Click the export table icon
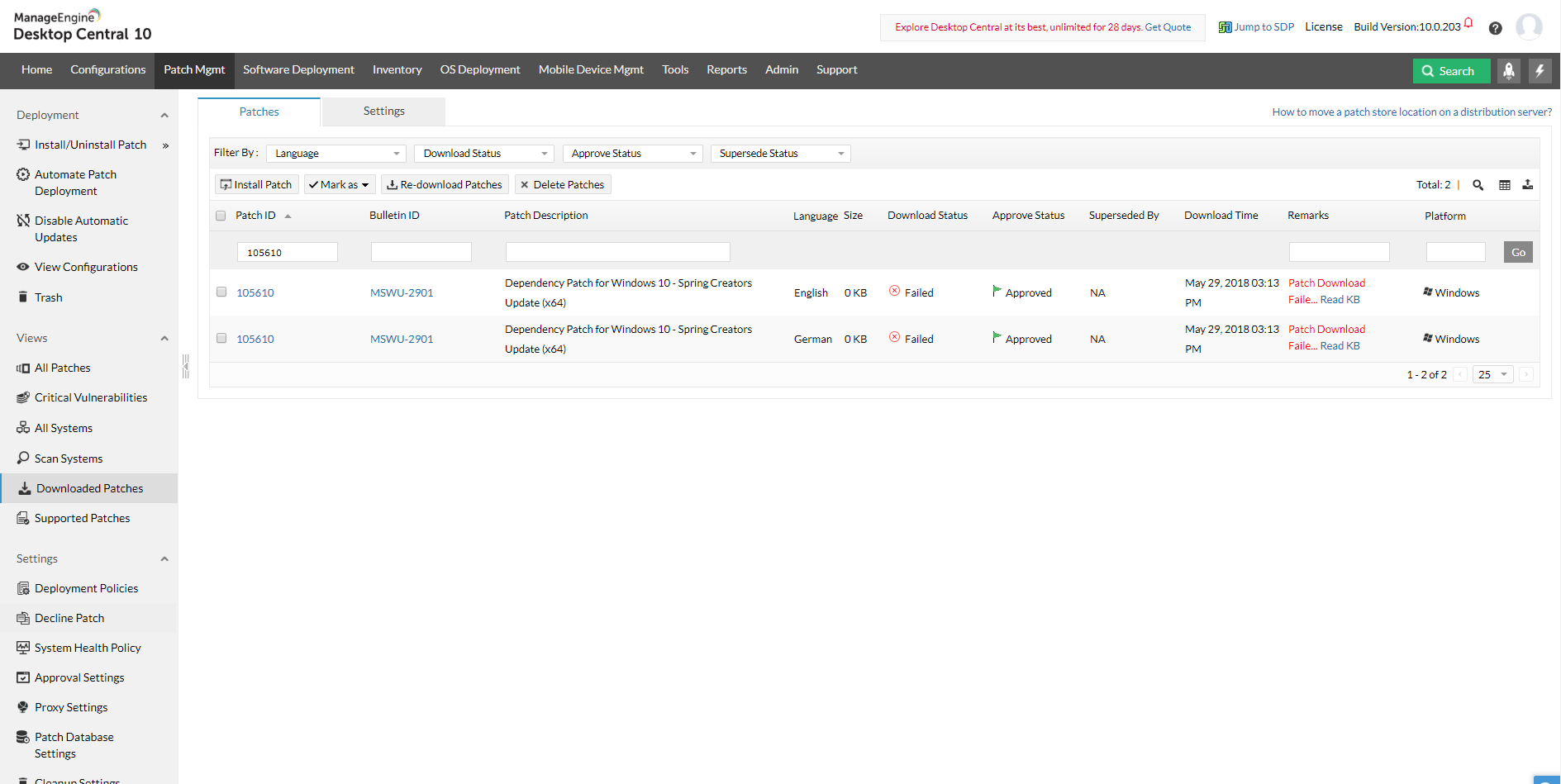Screen dimensions: 1561x784 click(1528, 185)
